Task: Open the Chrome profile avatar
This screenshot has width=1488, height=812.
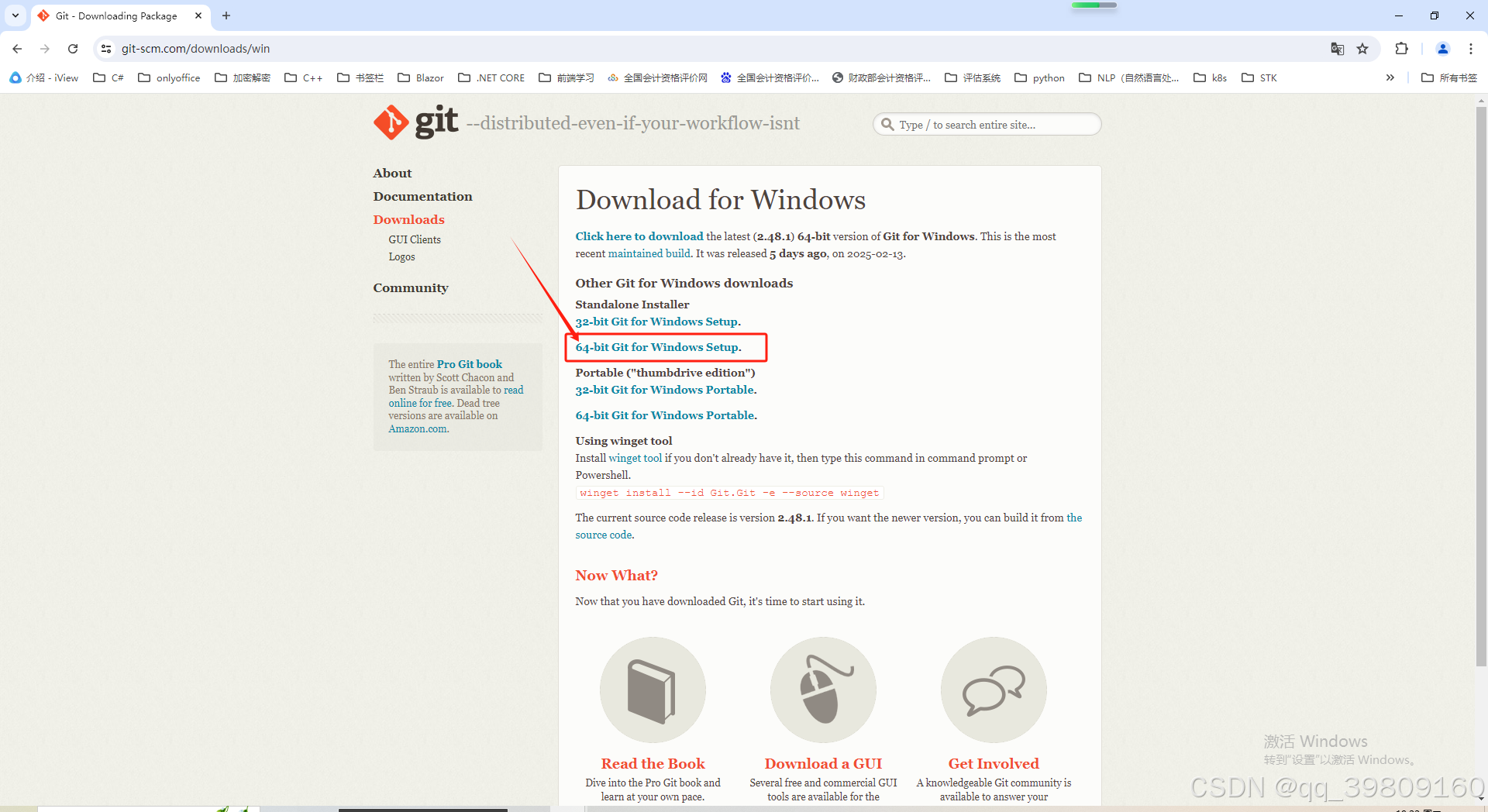Action: pyautogui.click(x=1443, y=49)
